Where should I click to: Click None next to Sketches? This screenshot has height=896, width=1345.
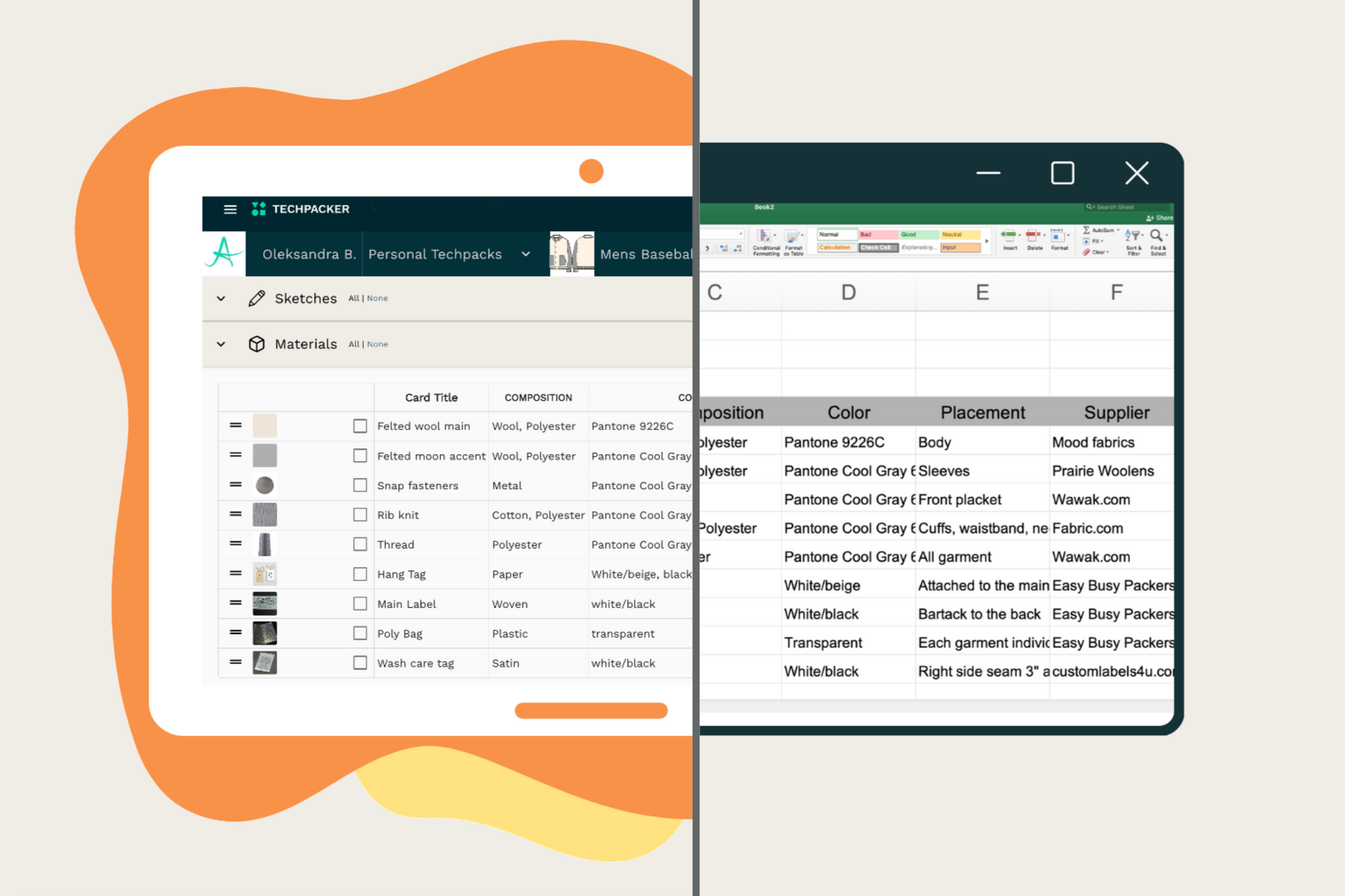377,298
